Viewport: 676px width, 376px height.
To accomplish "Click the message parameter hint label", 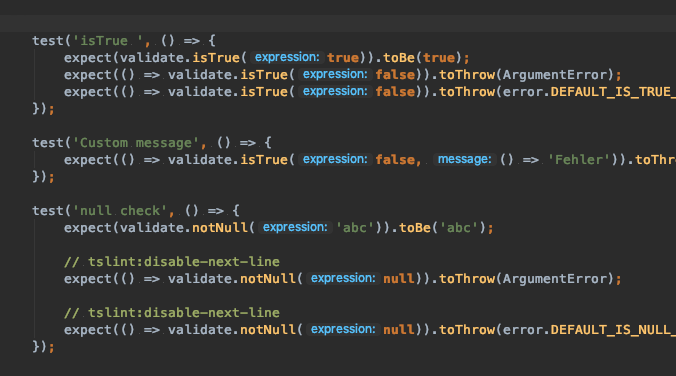I will click(465, 160).
